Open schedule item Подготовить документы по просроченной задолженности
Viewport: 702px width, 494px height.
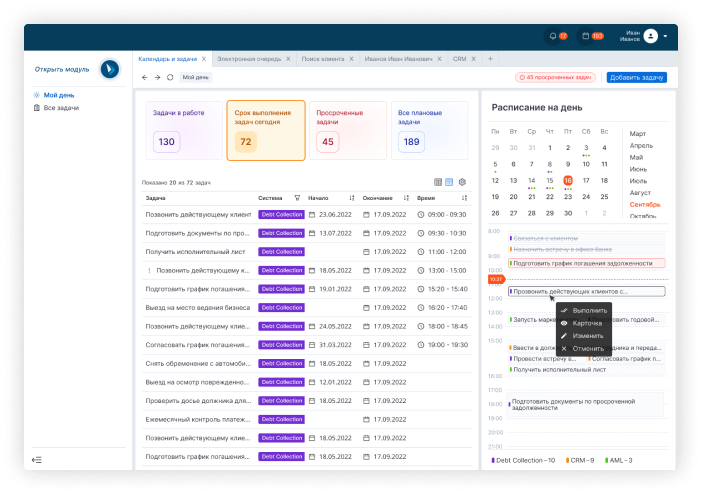586,404
